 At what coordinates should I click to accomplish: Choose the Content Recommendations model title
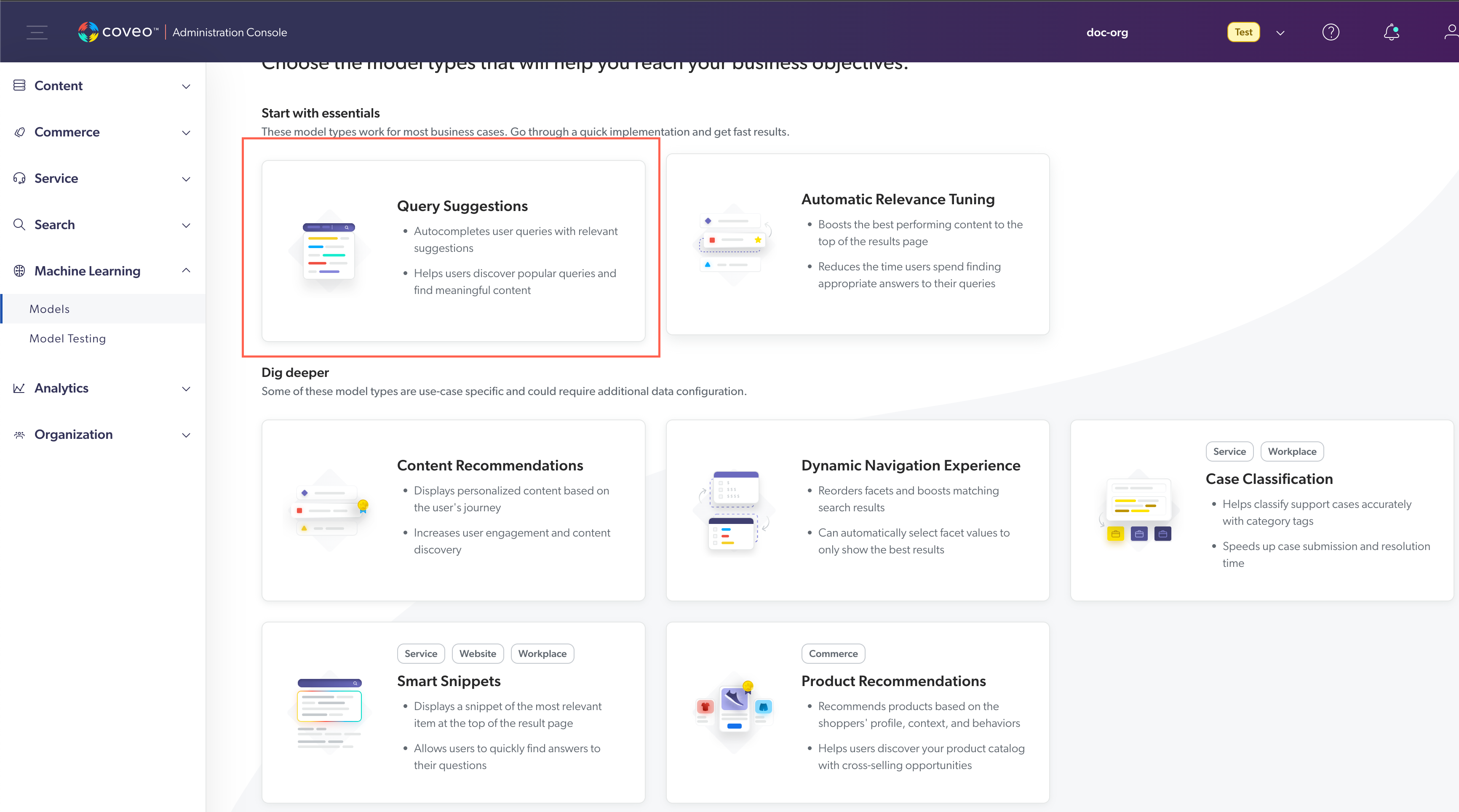point(490,465)
